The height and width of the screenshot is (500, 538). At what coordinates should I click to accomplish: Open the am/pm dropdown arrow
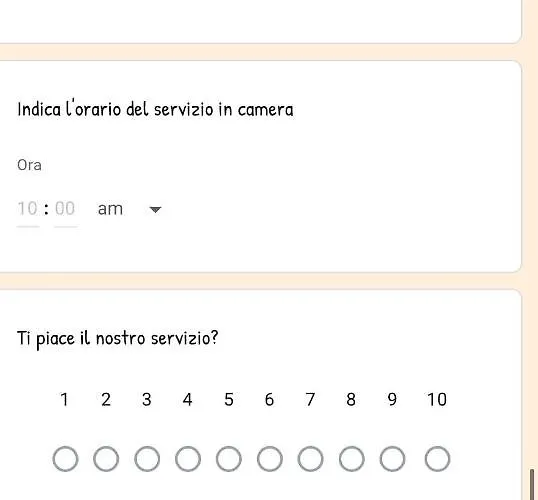tap(155, 209)
